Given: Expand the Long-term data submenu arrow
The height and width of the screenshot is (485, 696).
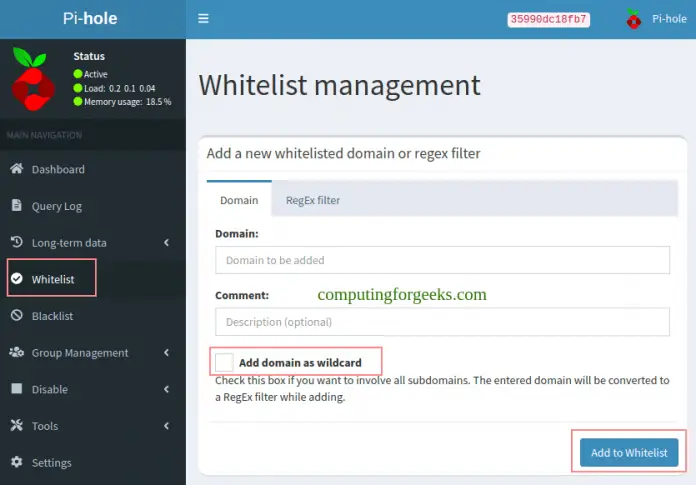Looking at the screenshot, I should [166, 242].
